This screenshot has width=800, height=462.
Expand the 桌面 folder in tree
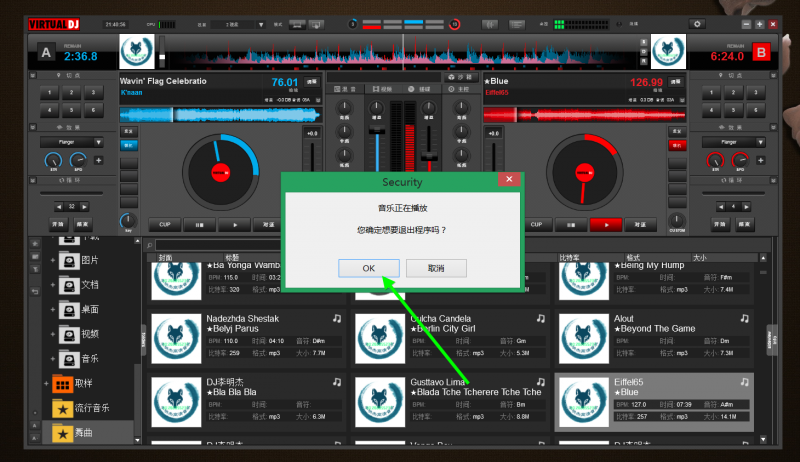pyautogui.click(x=53, y=310)
